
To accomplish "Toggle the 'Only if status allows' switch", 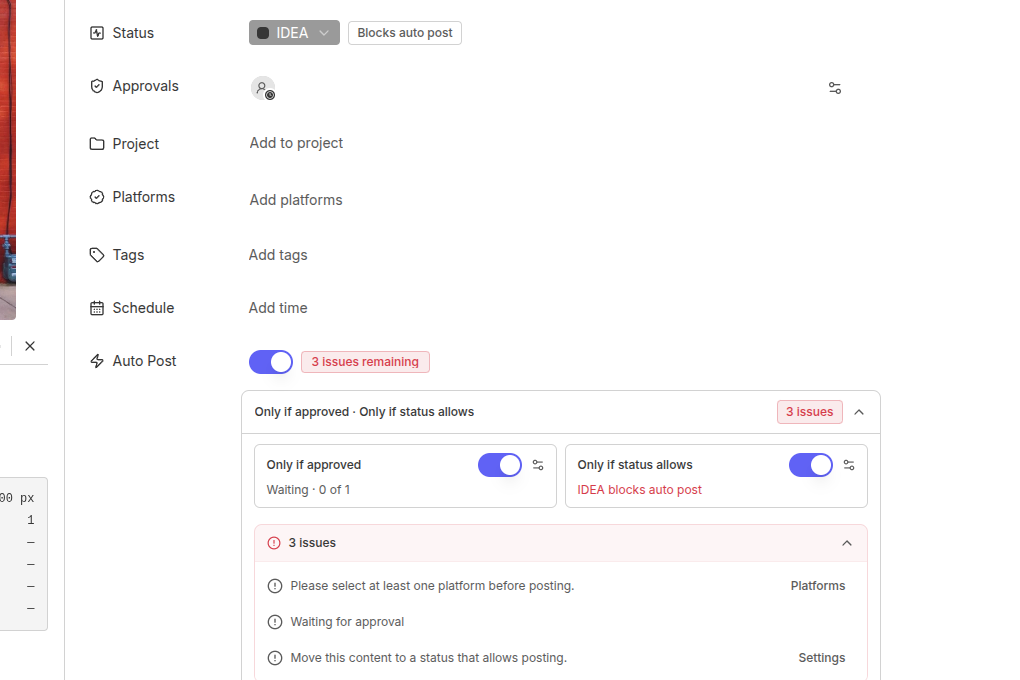I will (811, 465).
